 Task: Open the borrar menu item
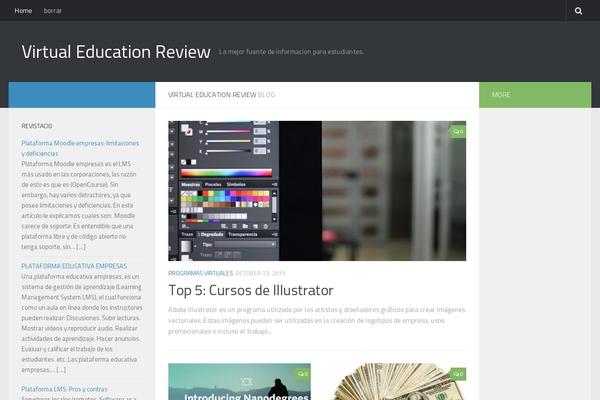[52, 11]
